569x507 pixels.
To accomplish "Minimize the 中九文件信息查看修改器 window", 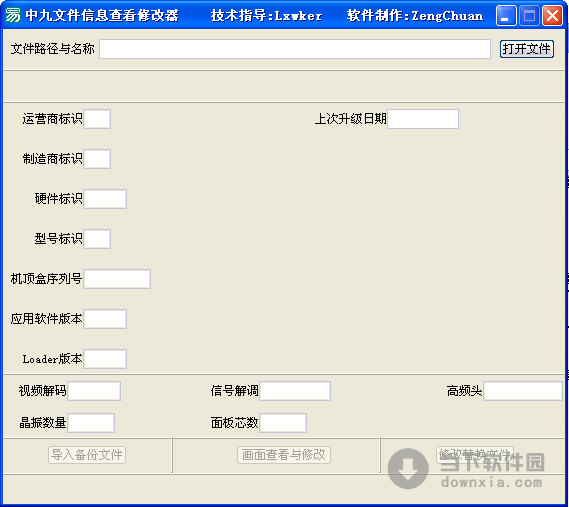I will [x=506, y=16].
